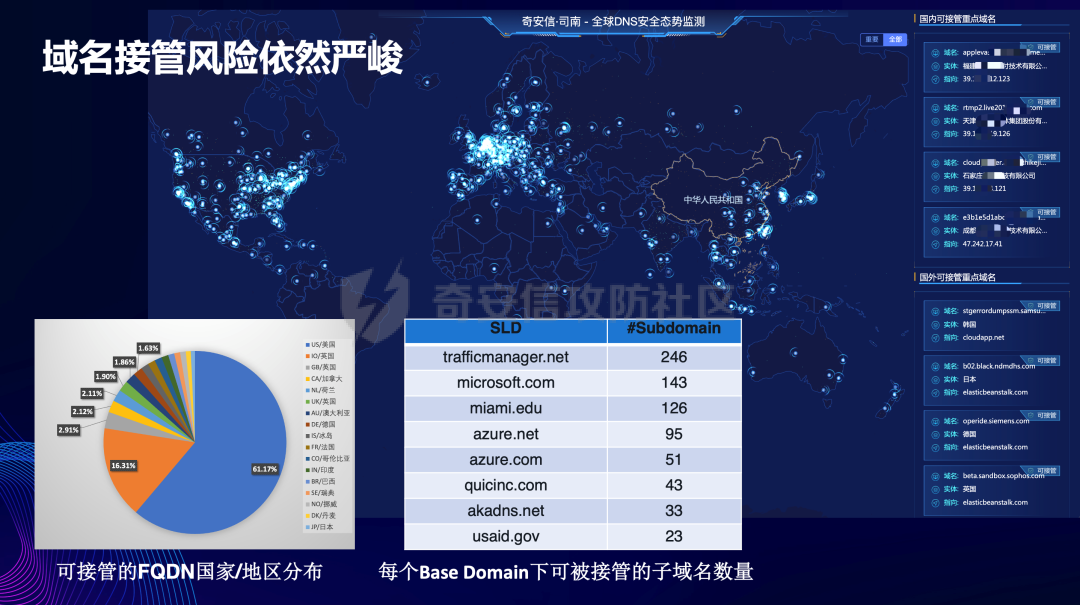
Task: Click the pointing icon beside the IP ending 9.126
Action: tap(935, 134)
